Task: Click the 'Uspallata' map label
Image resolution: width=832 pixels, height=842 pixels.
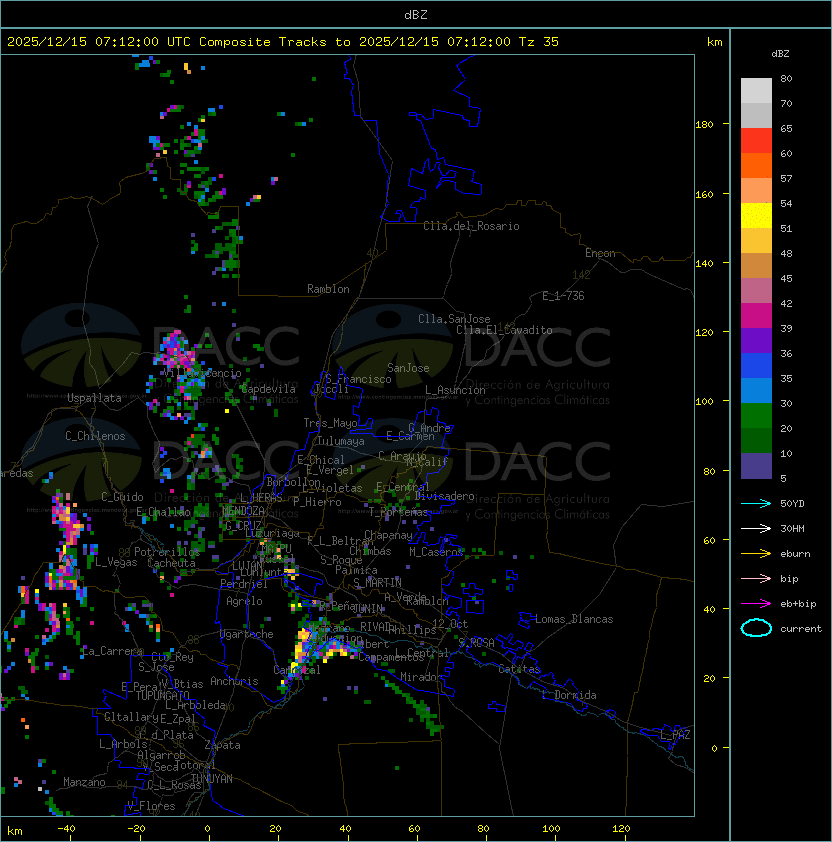Action: [x=94, y=398]
